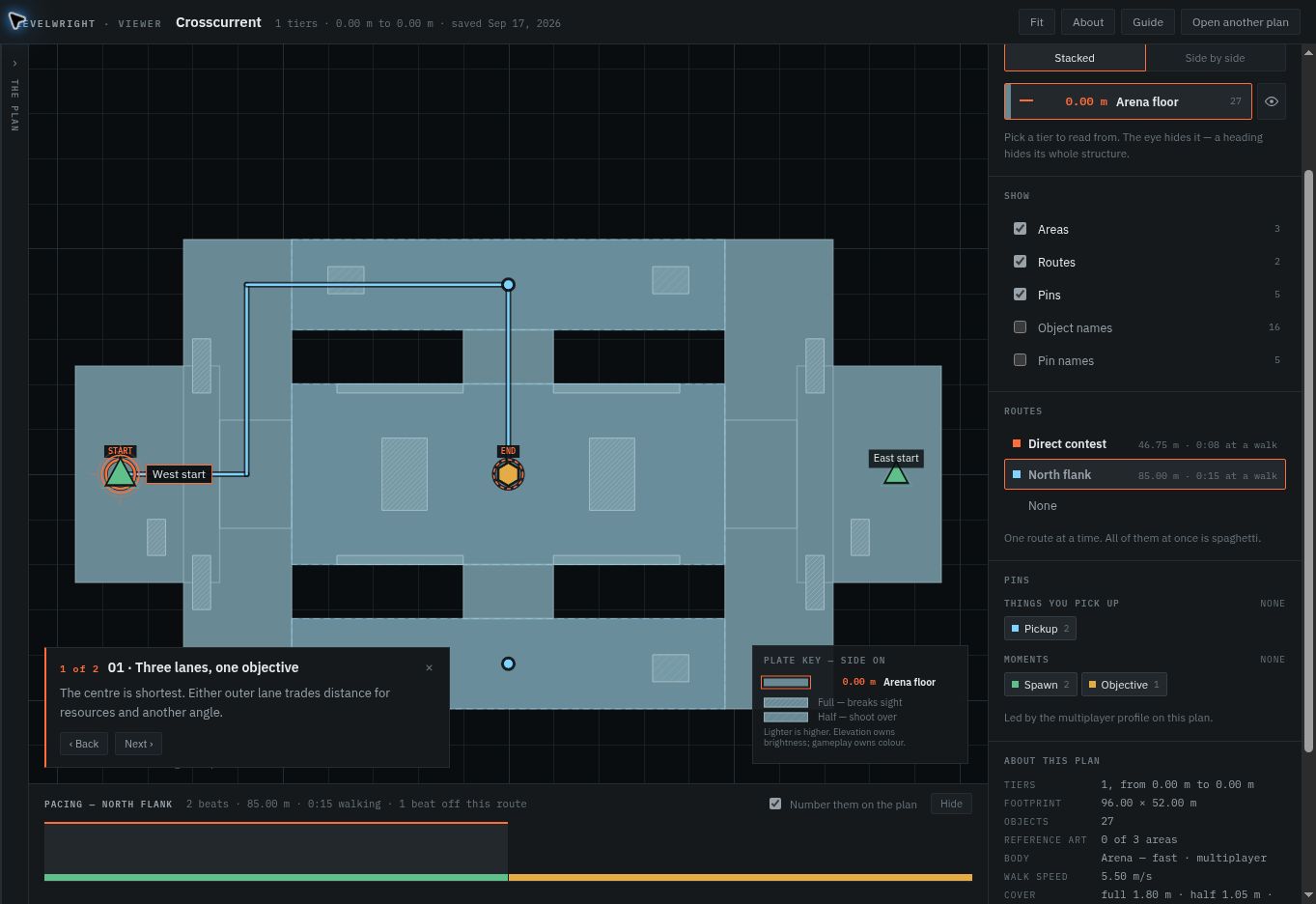Go to the Next tour step
The image size is (1316, 904).
point(139,744)
